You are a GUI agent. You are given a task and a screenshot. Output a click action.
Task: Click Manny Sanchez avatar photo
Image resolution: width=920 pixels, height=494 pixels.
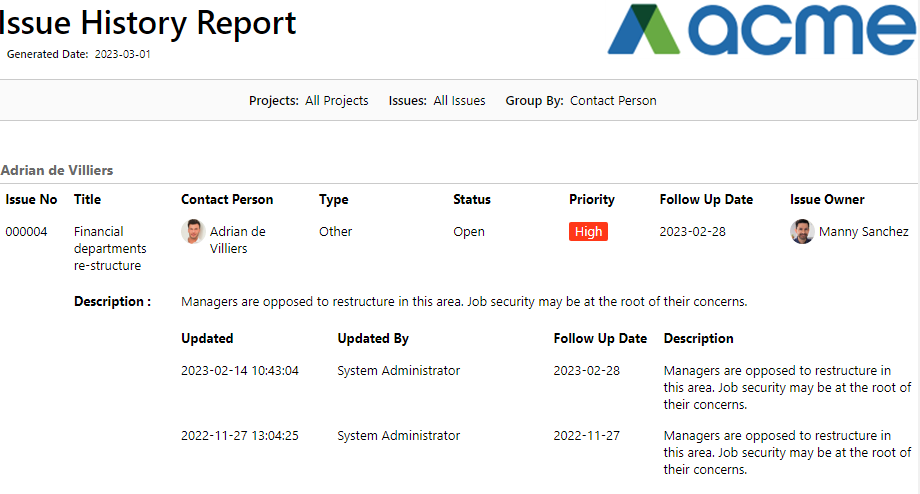point(801,232)
